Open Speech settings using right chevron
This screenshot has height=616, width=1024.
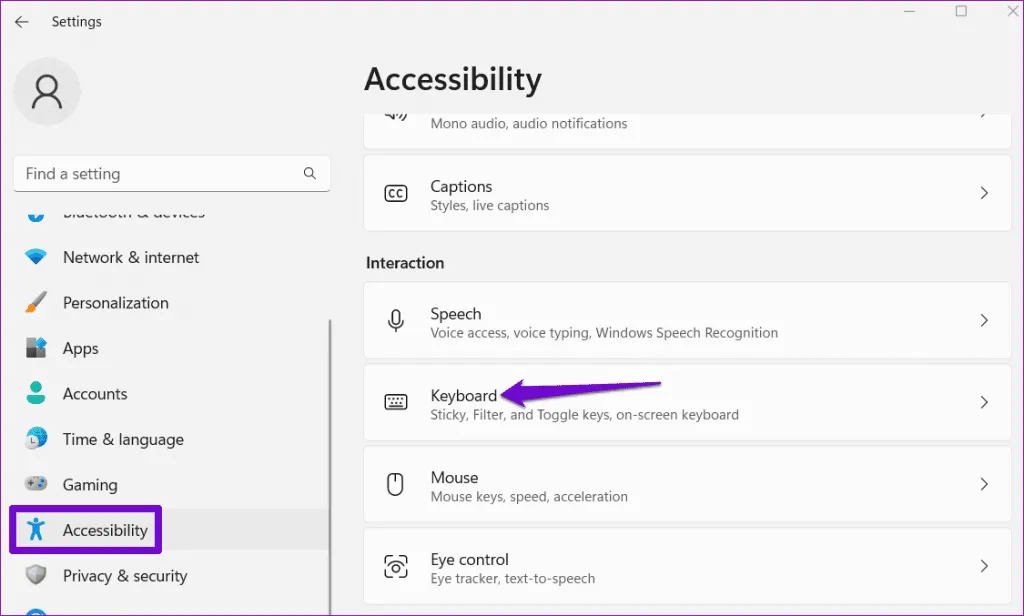click(984, 321)
